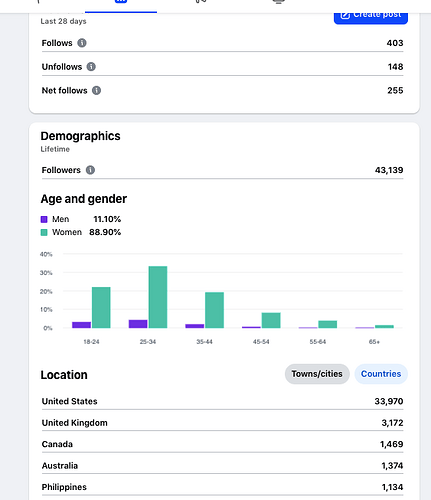Click the Men bar for 18-24

coord(81,325)
